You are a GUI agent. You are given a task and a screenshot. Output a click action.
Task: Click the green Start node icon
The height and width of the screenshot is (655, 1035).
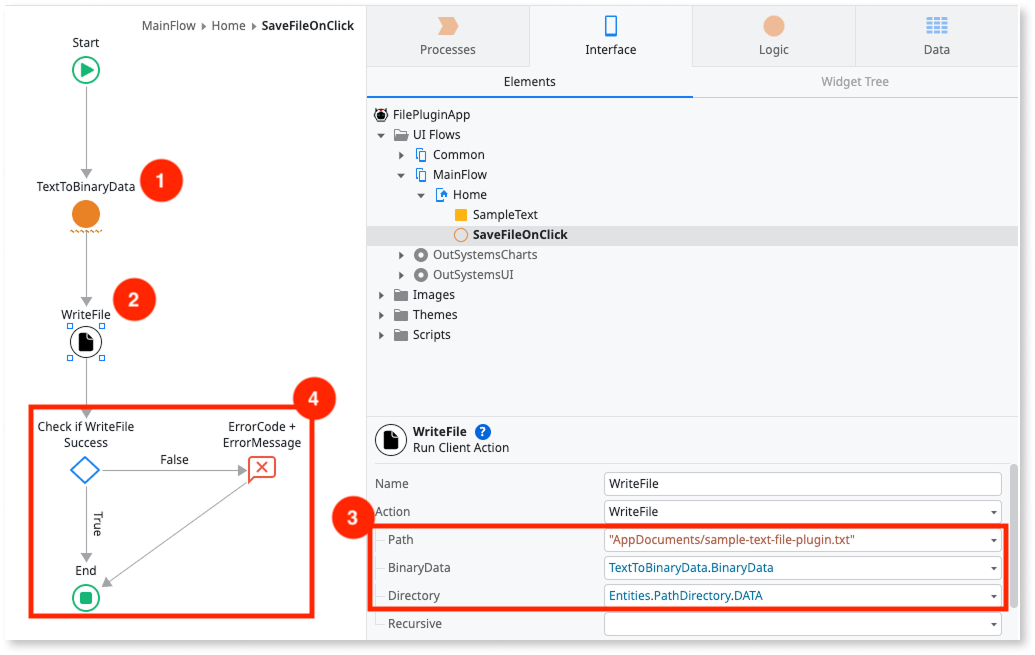click(86, 70)
